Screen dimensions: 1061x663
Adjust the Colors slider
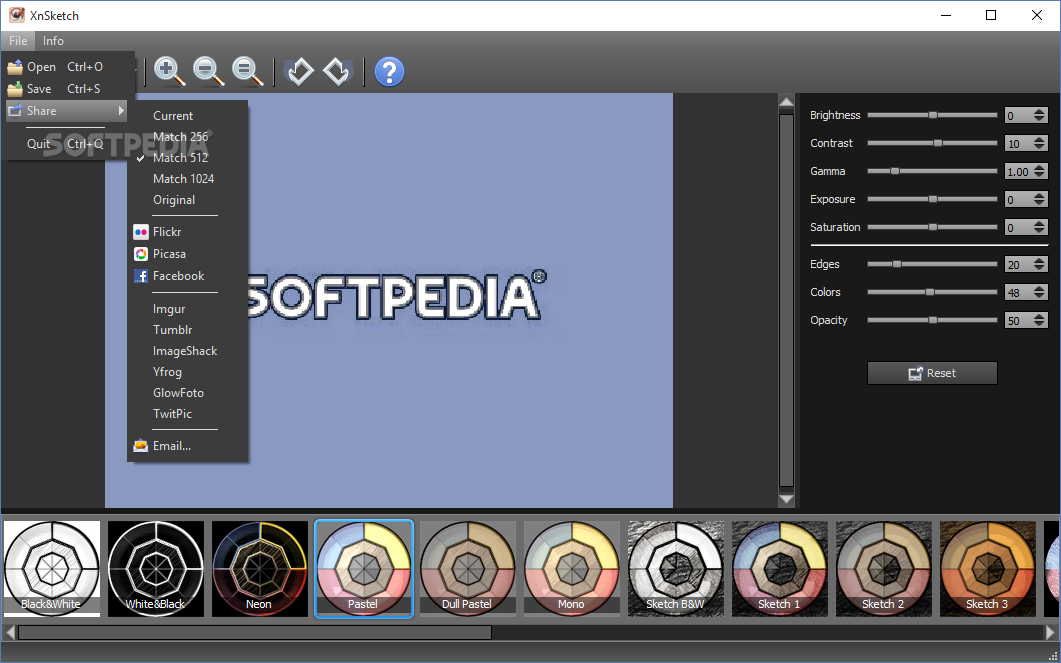[932, 292]
